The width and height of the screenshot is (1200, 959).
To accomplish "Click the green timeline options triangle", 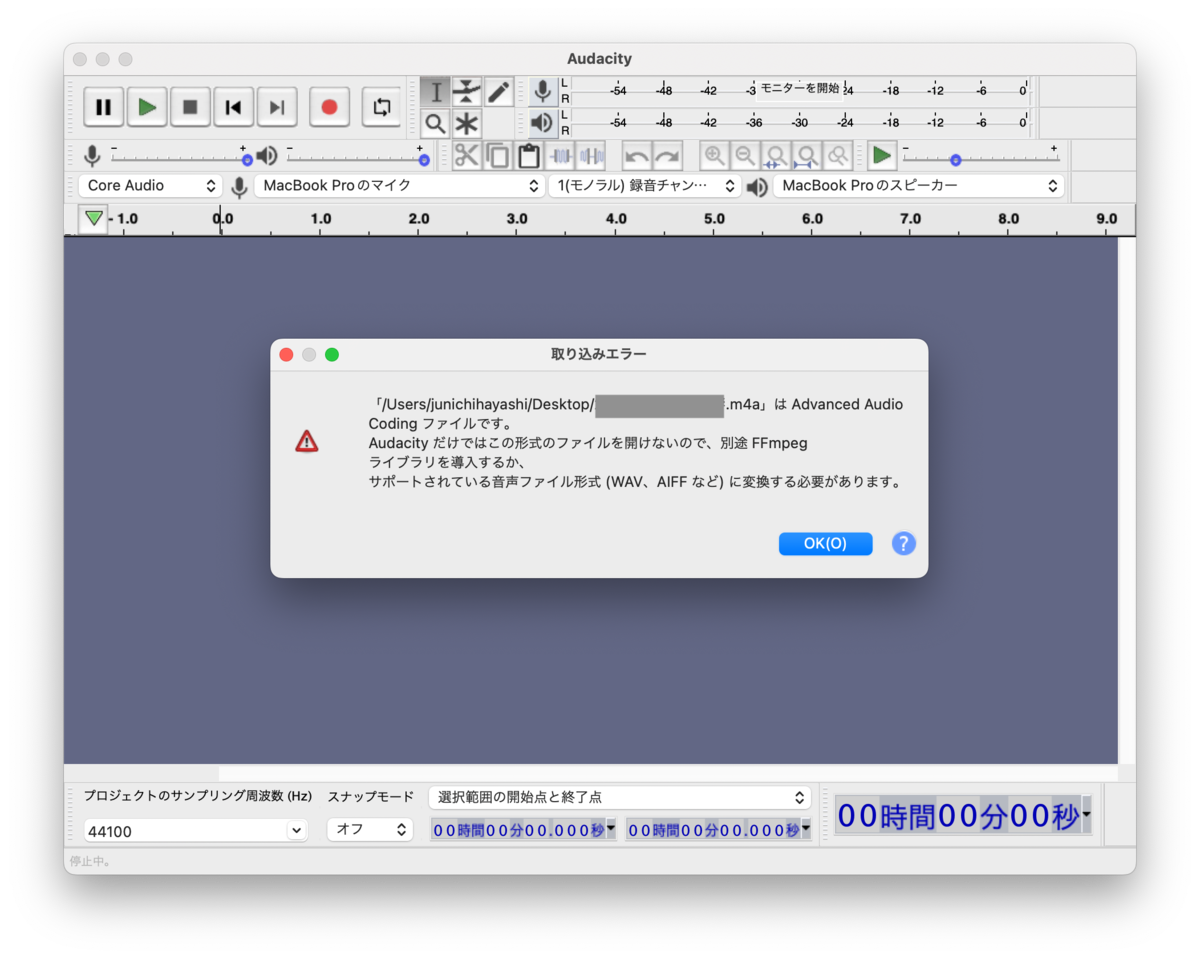I will (x=93, y=218).
